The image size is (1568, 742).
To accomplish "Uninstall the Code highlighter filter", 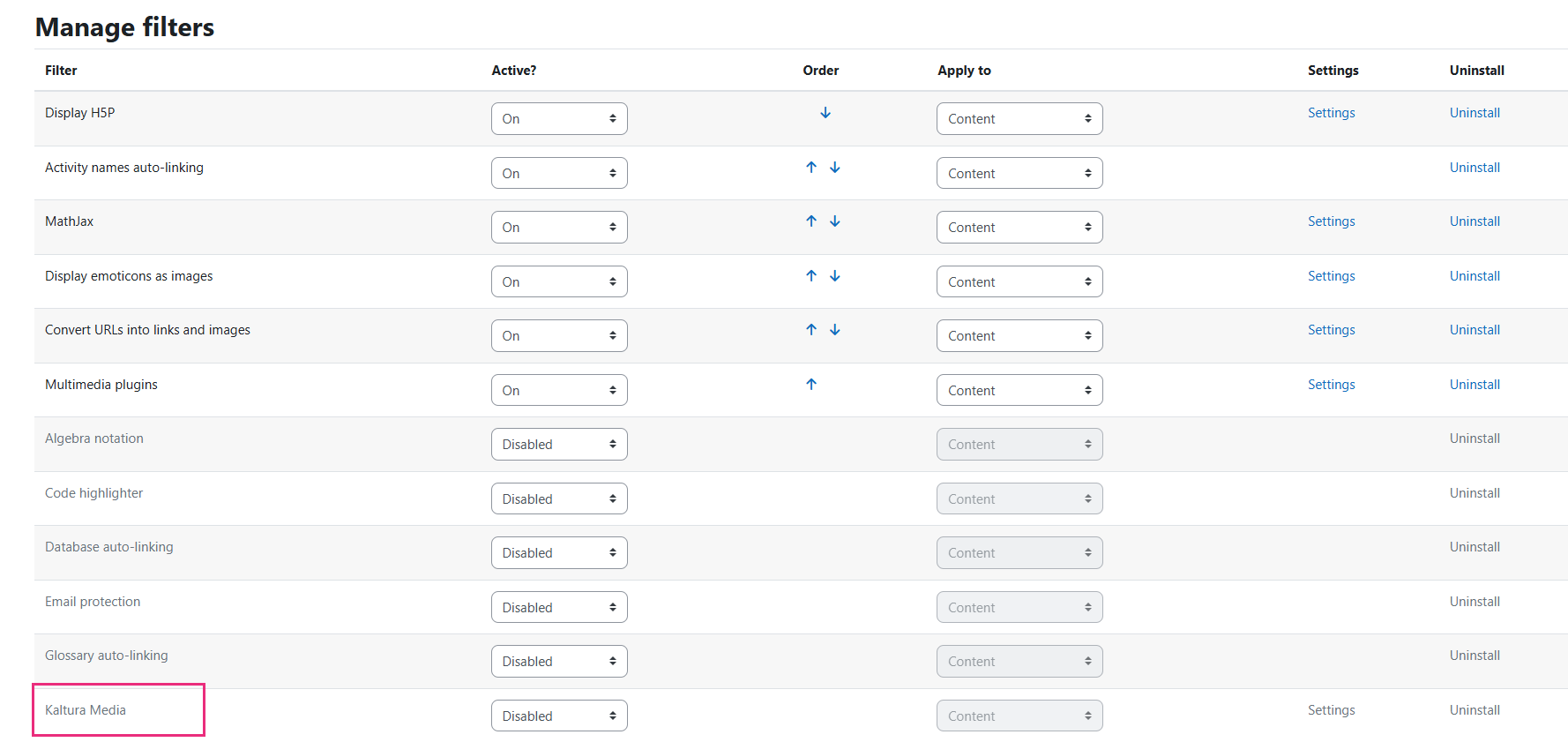I will pos(1475,493).
